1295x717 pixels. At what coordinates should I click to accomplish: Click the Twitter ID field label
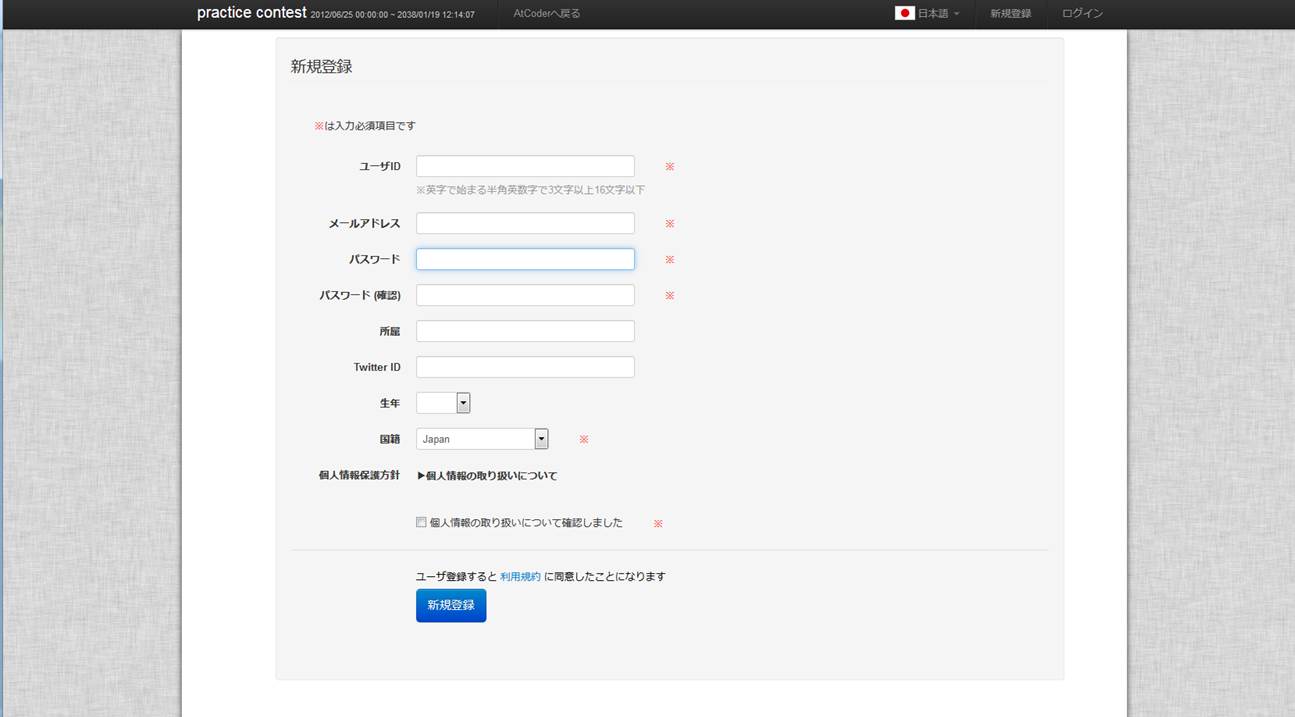(x=377, y=367)
